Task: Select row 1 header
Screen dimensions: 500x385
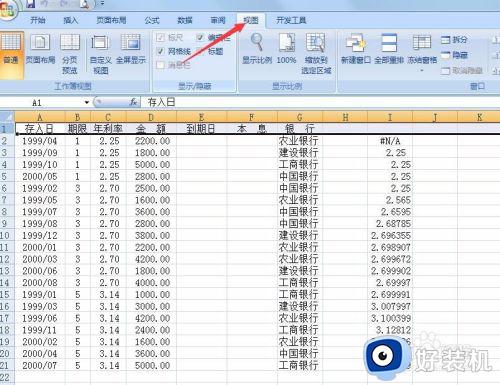Action: pos(7,128)
